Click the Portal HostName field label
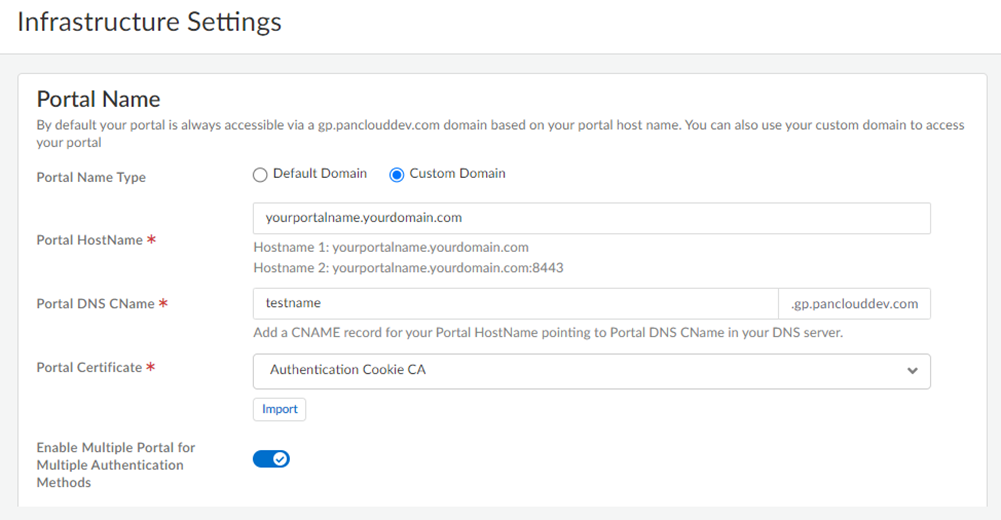 [90, 240]
